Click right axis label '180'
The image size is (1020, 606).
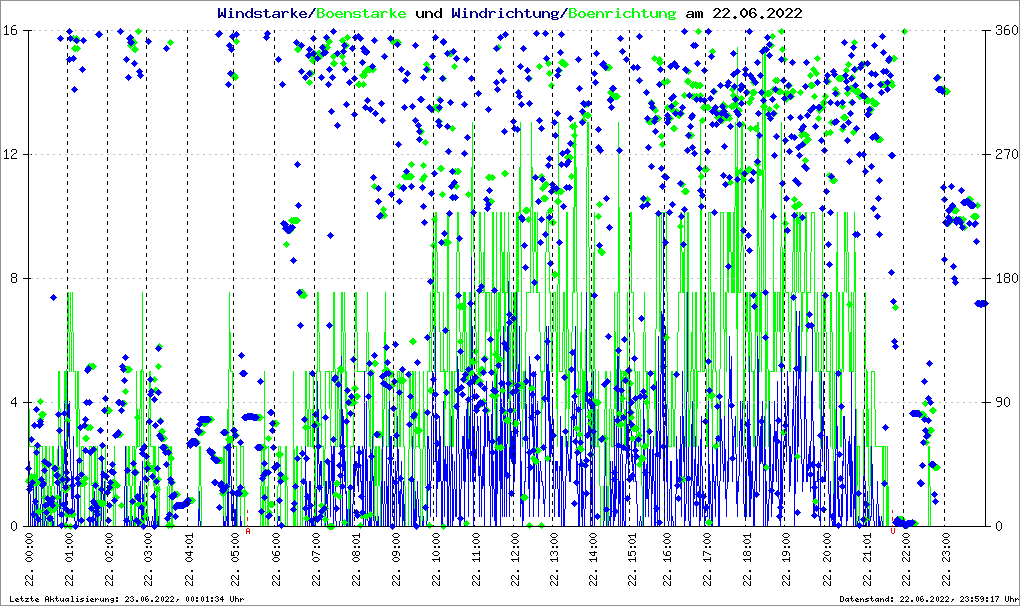point(1006,278)
